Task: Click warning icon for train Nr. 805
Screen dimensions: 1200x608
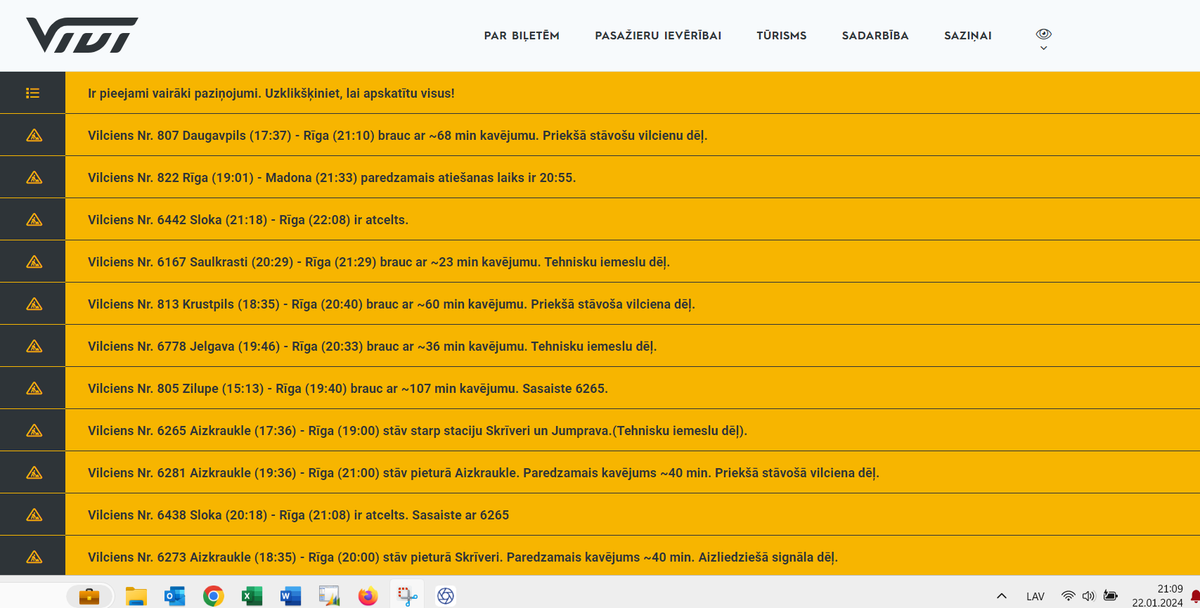Action: click(33, 388)
